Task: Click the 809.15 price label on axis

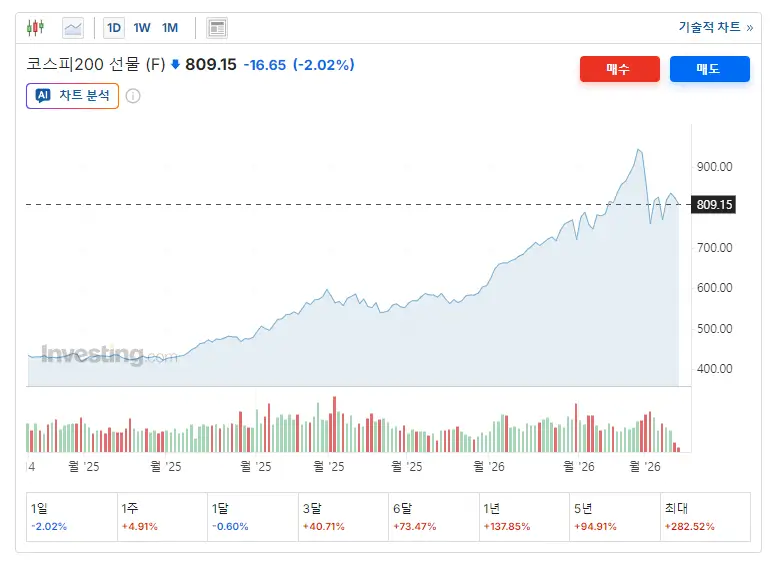Action: pos(714,205)
